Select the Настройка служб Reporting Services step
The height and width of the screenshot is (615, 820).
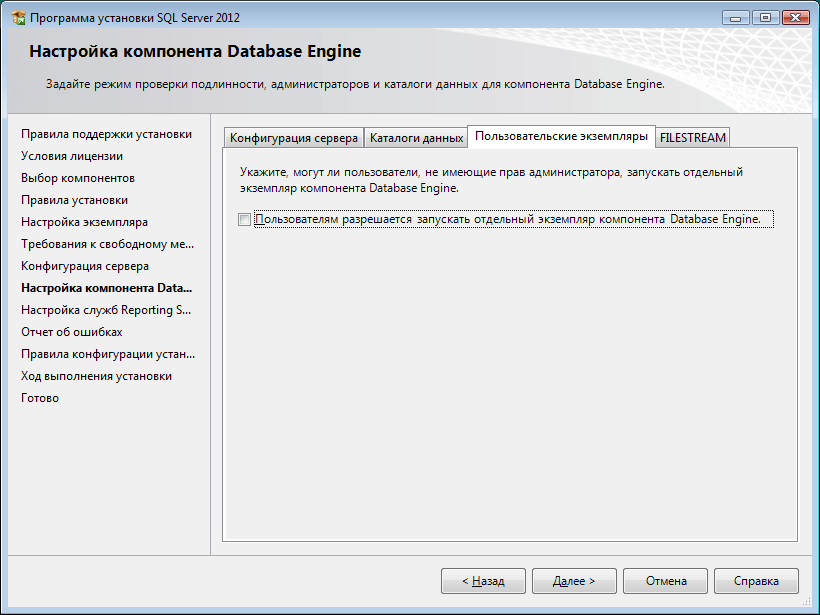tap(105, 310)
